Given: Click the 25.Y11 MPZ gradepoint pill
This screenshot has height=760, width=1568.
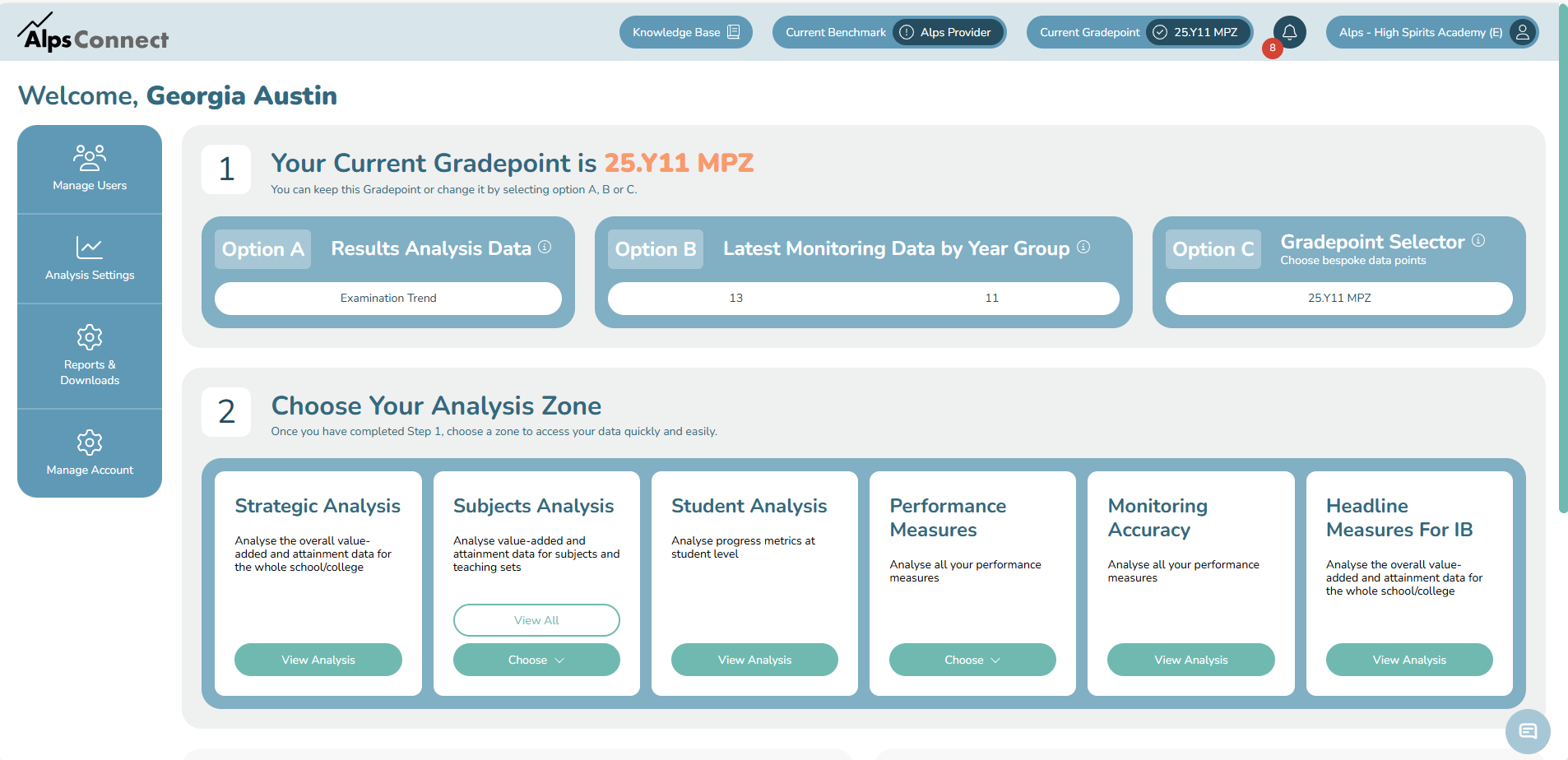Looking at the screenshot, I should (1199, 32).
